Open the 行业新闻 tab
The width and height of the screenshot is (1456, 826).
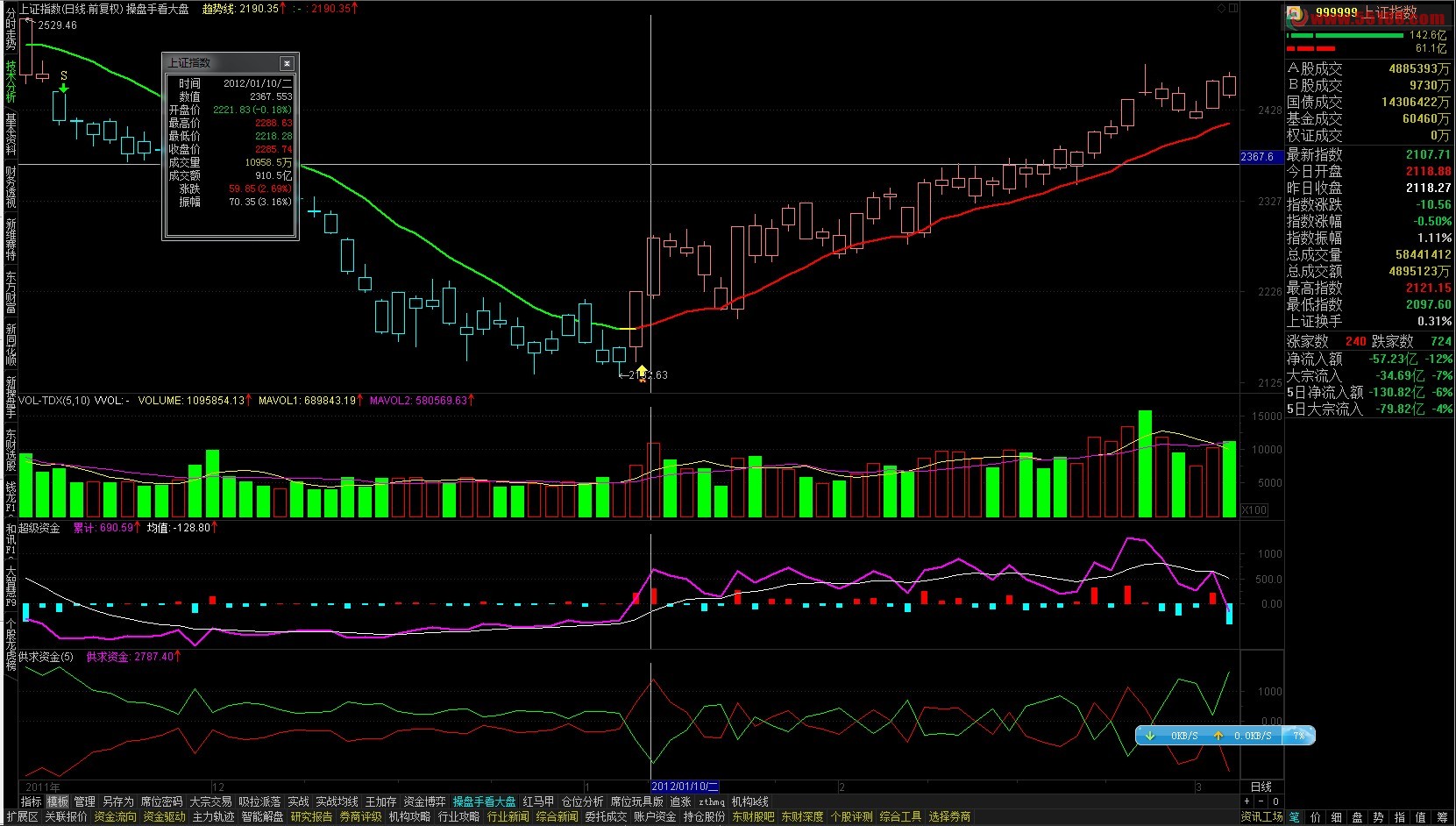[508, 816]
